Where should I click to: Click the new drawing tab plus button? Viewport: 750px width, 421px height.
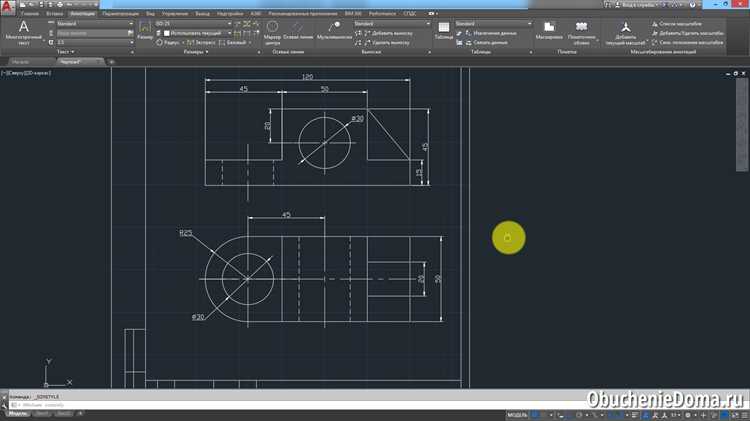pos(111,62)
